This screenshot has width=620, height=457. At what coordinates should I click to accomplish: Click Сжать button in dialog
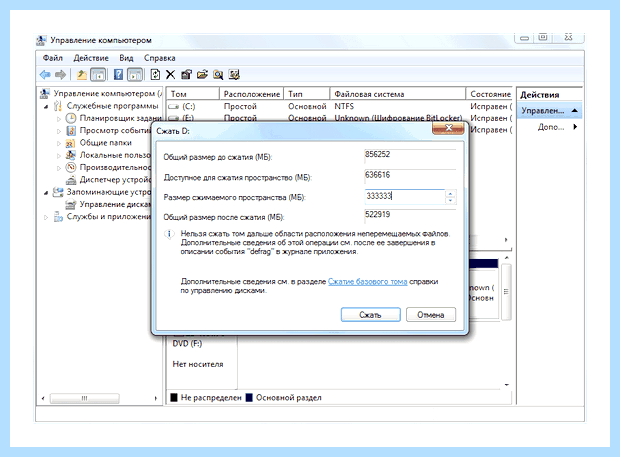click(x=370, y=315)
